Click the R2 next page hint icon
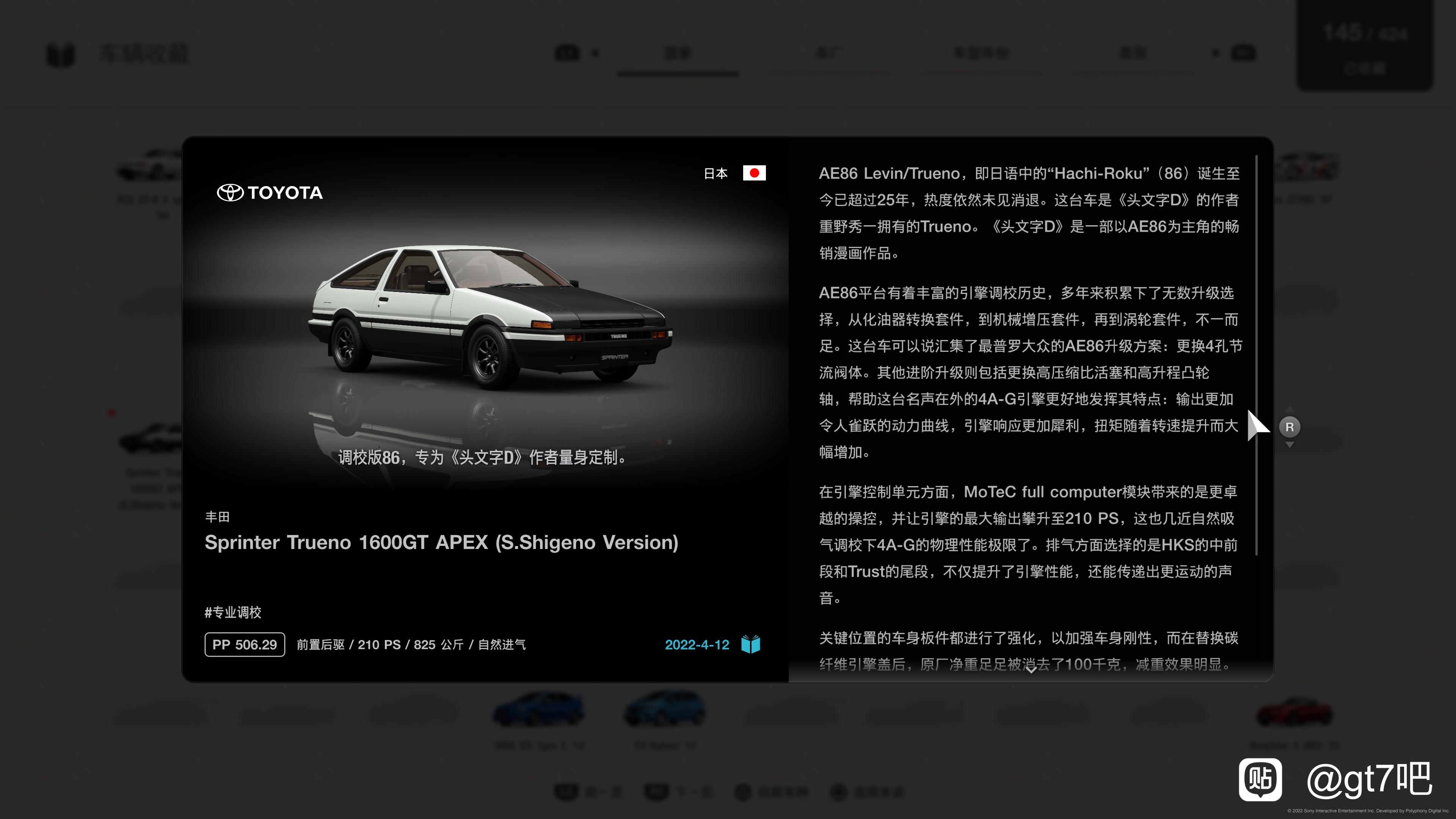 [656, 792]
